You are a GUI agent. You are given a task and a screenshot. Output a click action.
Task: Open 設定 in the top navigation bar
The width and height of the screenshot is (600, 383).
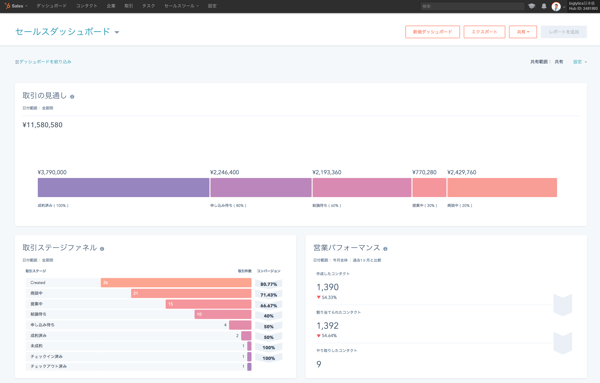pos(212,6)
